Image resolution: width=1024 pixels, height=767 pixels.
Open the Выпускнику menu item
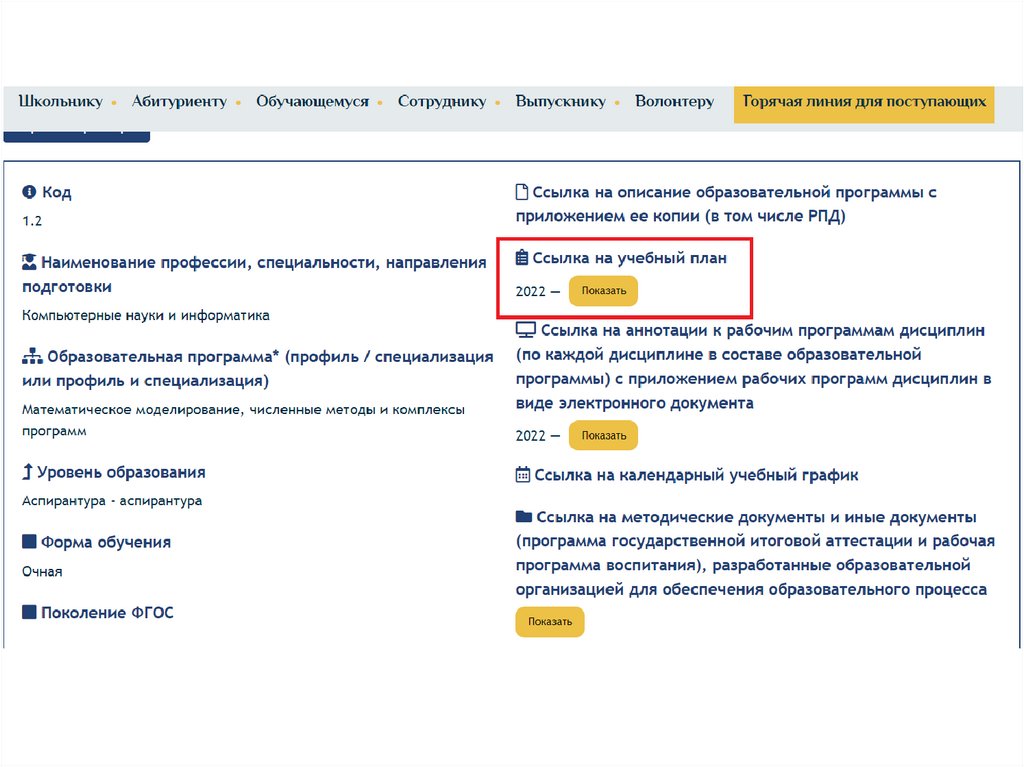[560, 101]
